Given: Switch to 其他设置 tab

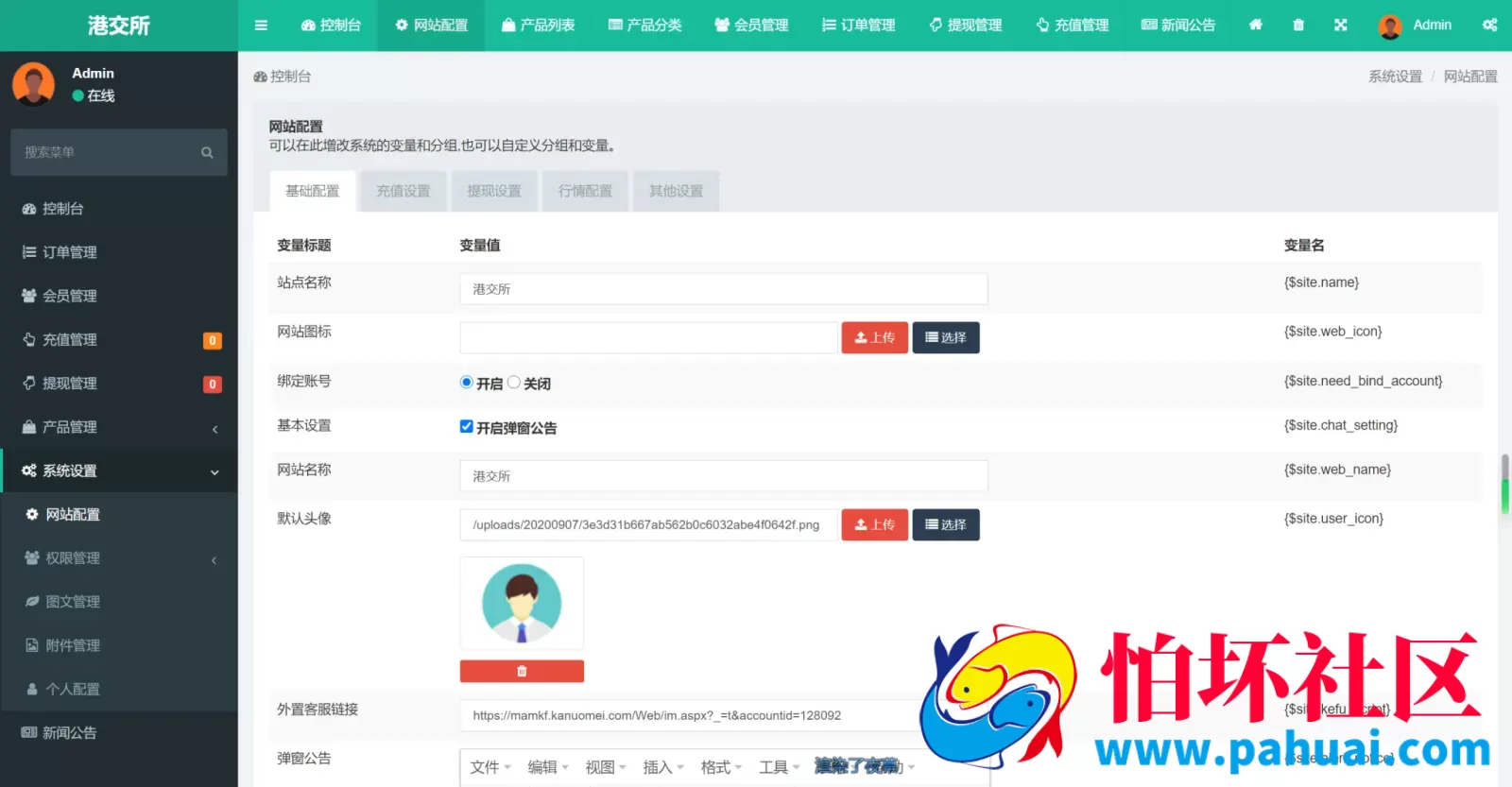Looking at the screenshot, I should click(x=676, y=191).
